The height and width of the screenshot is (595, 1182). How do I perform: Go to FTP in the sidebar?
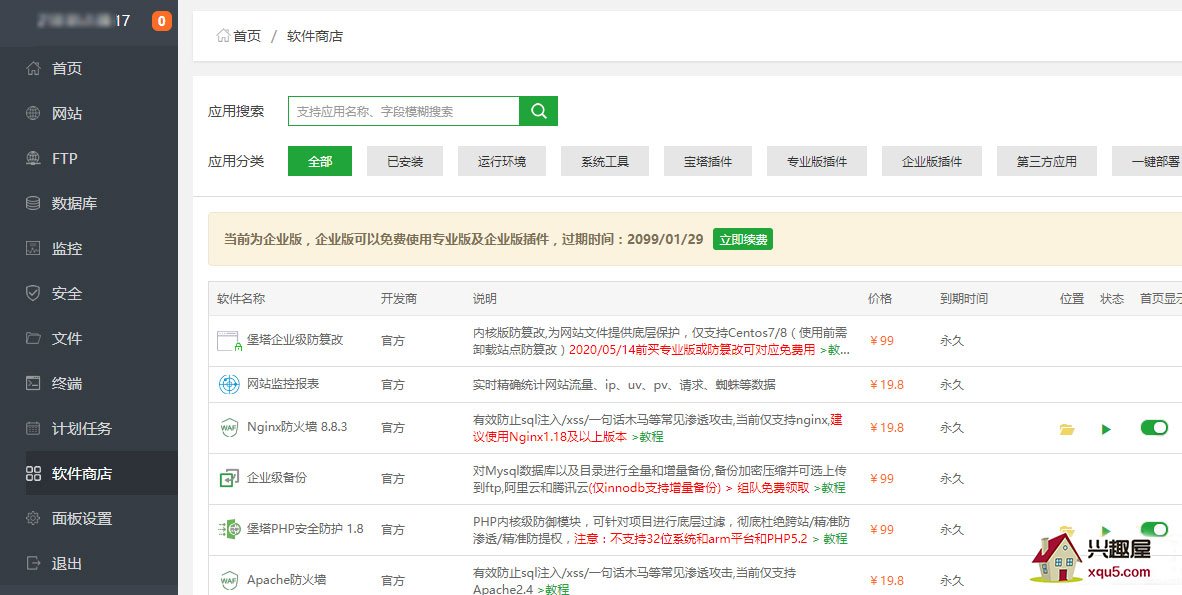point(89,158)
